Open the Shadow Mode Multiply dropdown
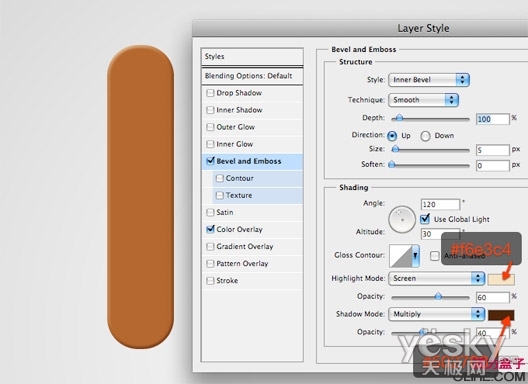The height and width of the screenshot is (384, 528). 436,314
